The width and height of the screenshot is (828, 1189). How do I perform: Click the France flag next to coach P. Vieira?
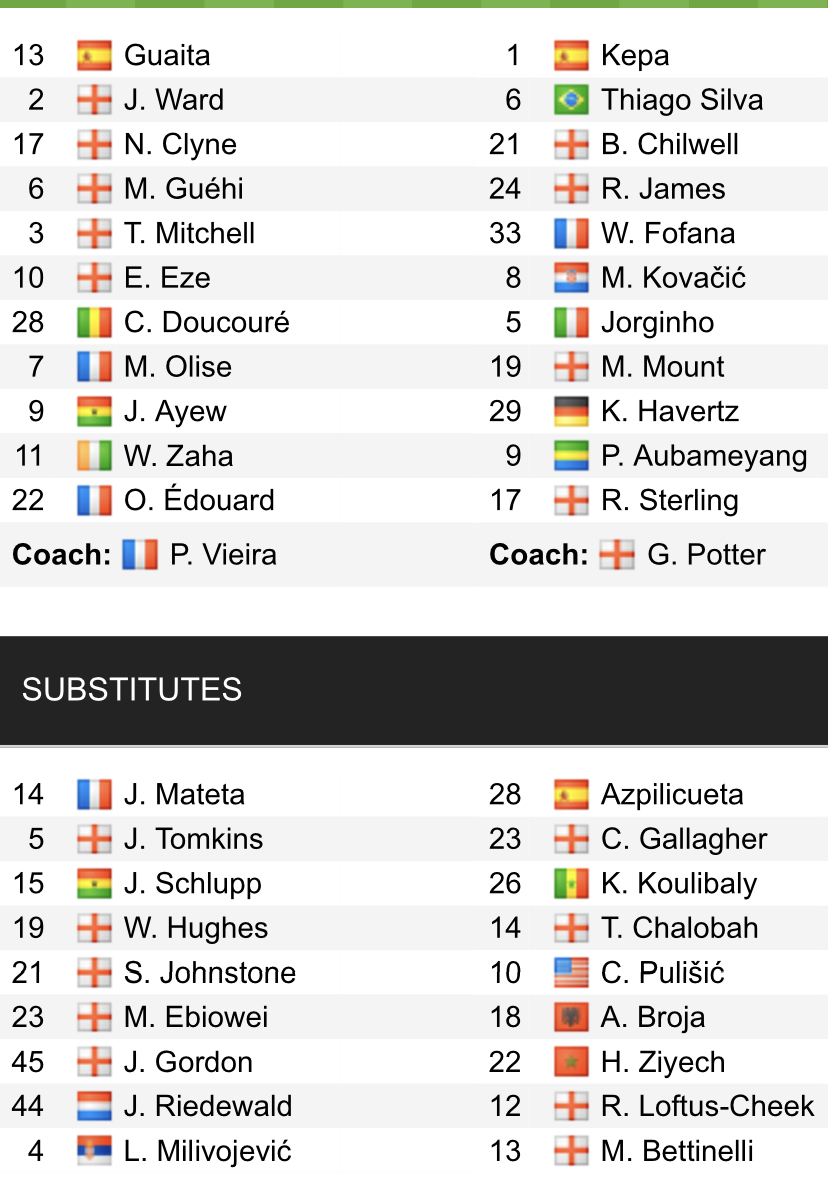click(x=140, y=555)
